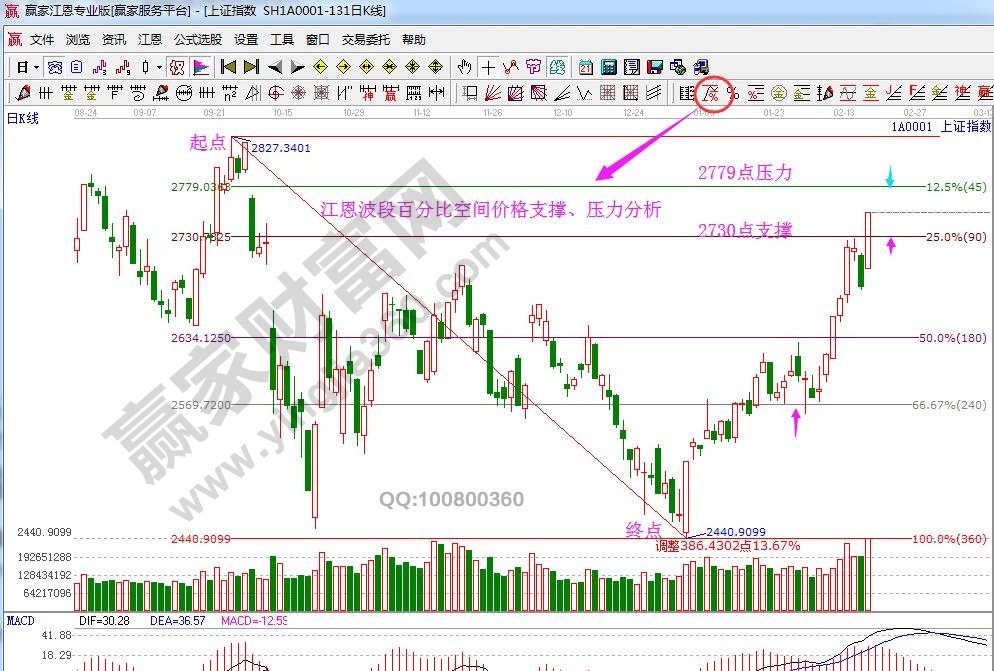Open the 公式选股 menu

(198, 40)
